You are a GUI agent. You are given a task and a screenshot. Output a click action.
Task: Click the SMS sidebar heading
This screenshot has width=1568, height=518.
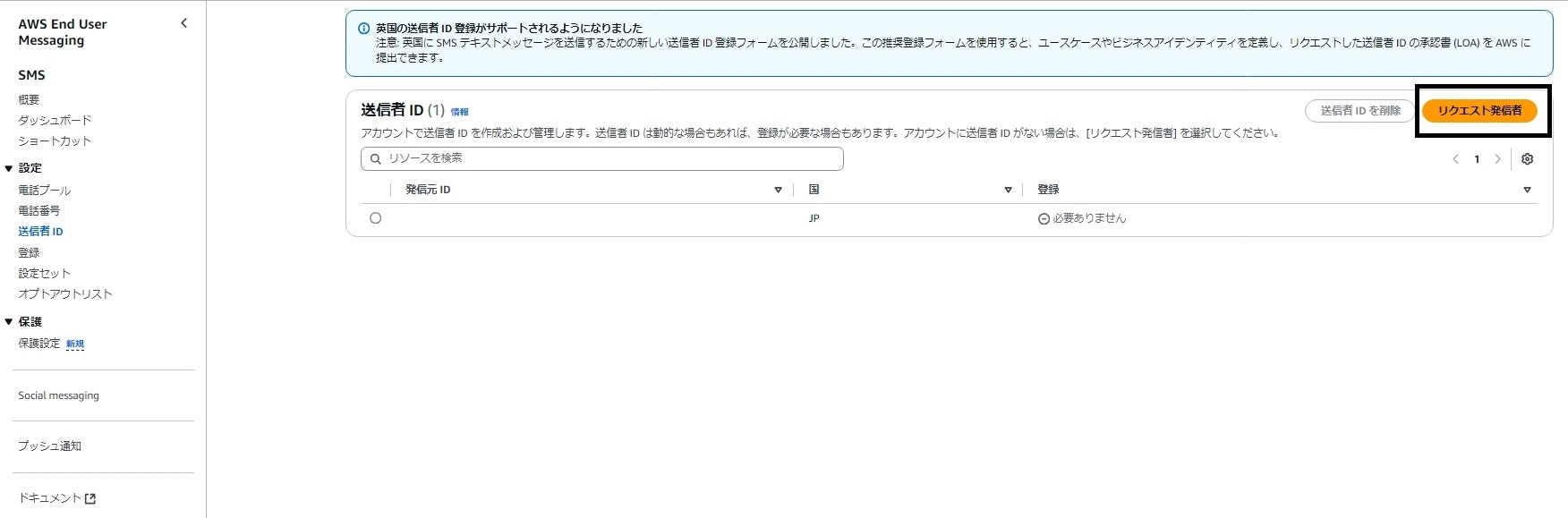pos(31,75)
